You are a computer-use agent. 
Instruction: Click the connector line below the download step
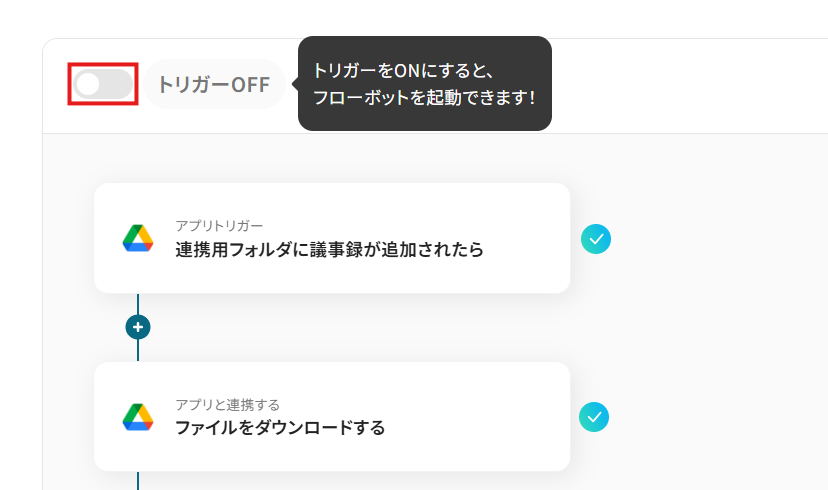pos(138,480)
